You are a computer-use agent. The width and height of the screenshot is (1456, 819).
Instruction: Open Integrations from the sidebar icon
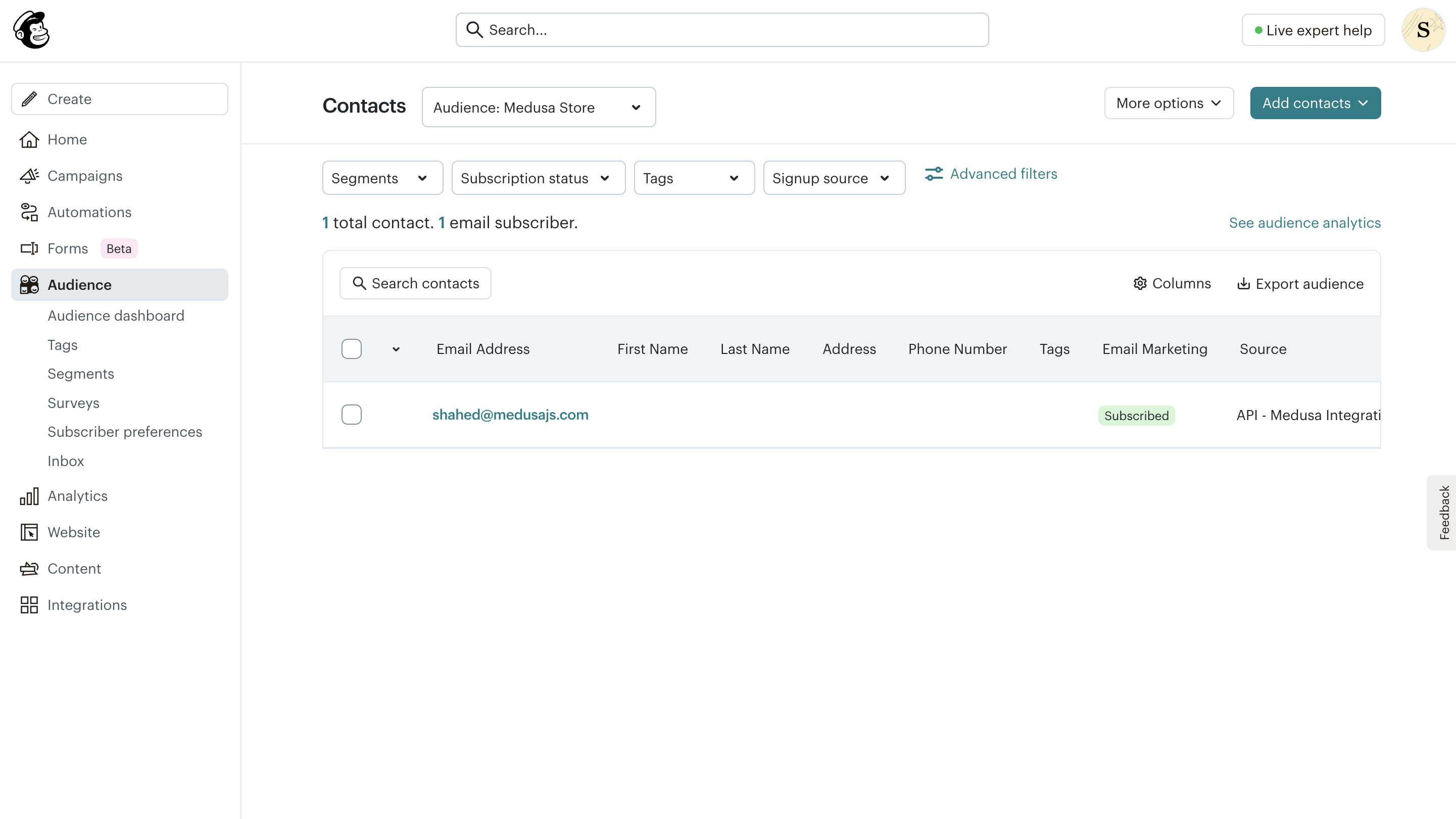point(30,604)
